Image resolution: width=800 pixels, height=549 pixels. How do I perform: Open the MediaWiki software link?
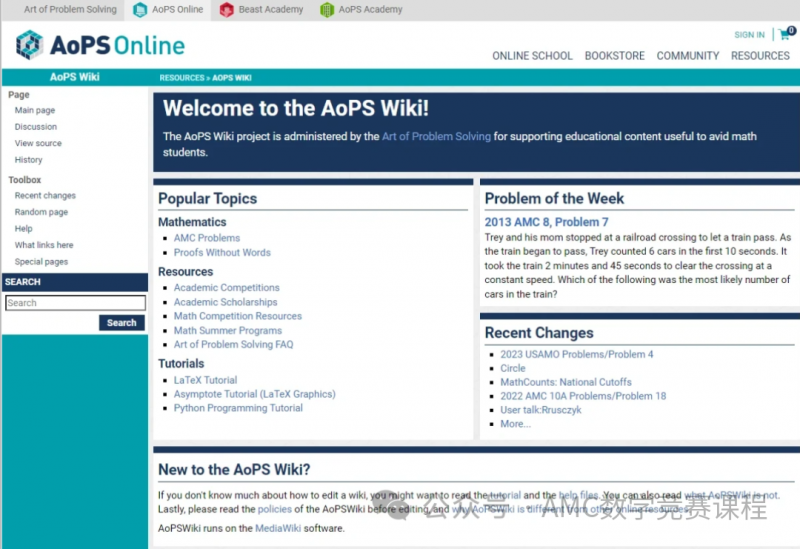click(278, 528)
